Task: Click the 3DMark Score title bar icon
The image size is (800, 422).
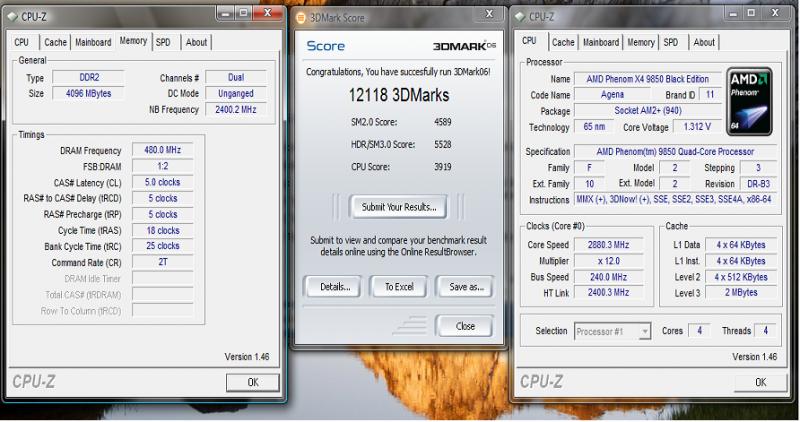Action: pos(301,18)
